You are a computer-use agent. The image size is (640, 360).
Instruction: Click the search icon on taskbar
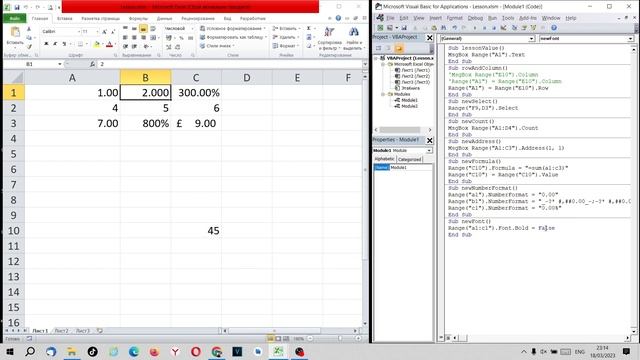tap(30, 351)
